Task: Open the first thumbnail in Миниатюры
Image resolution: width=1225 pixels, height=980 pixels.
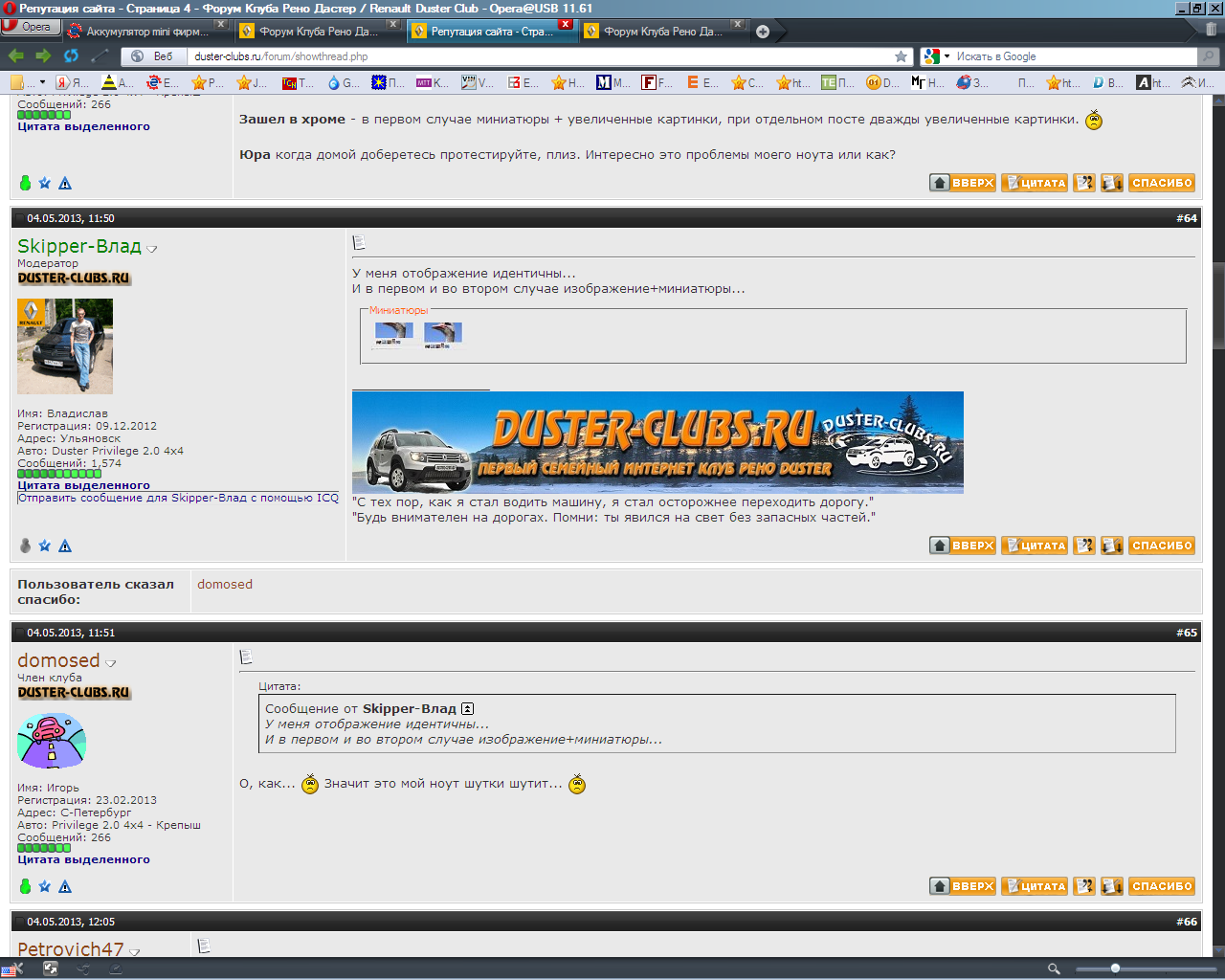Action: (393, 334)
